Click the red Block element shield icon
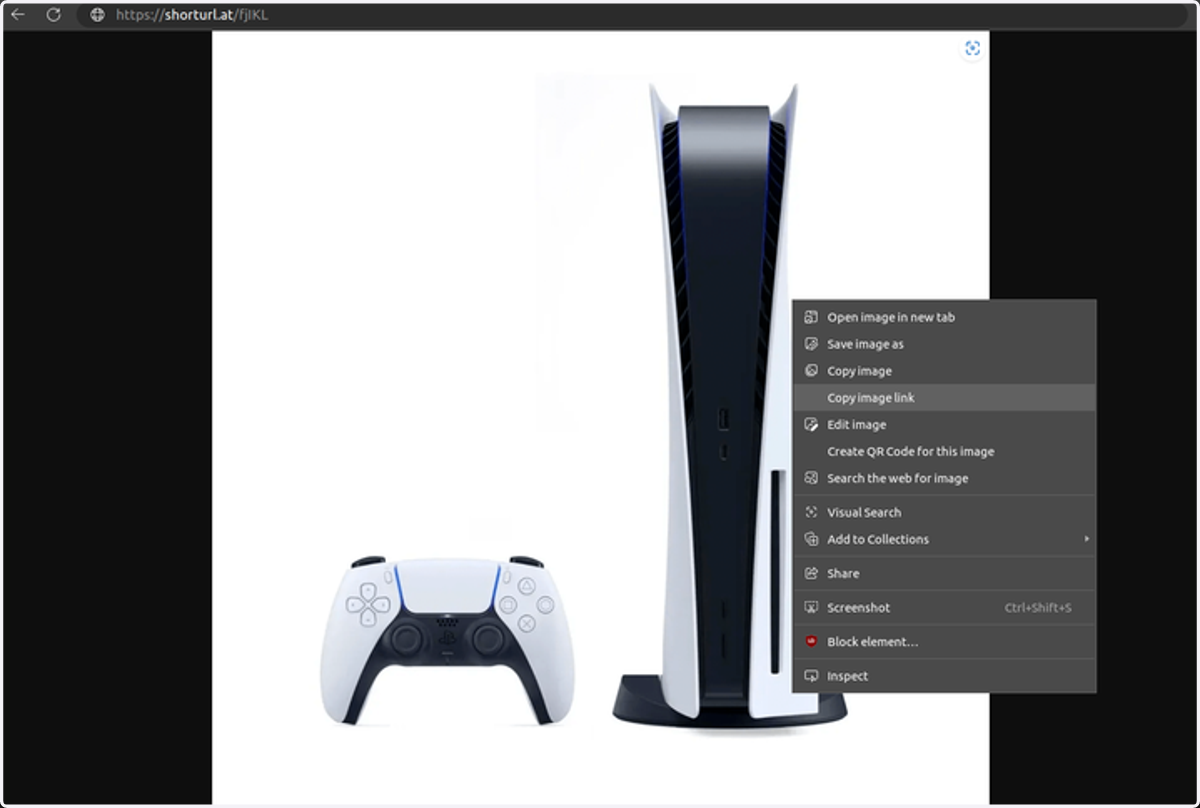 click(x=811, y=641)
